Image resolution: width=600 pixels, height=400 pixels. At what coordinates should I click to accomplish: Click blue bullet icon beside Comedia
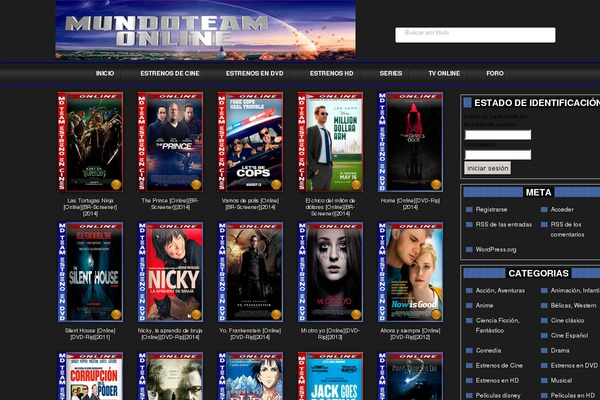469,350
